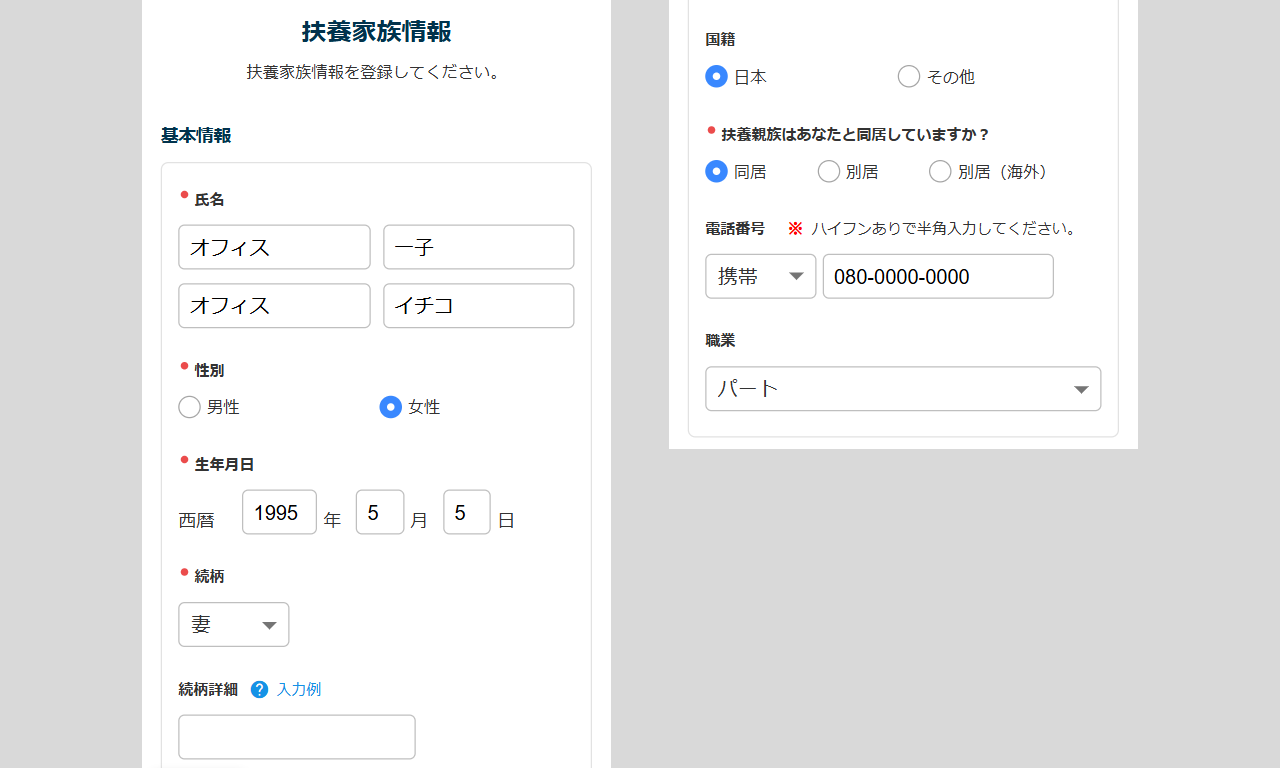
Task: Click the first name field containing 一子
Action: click(479, 247)
